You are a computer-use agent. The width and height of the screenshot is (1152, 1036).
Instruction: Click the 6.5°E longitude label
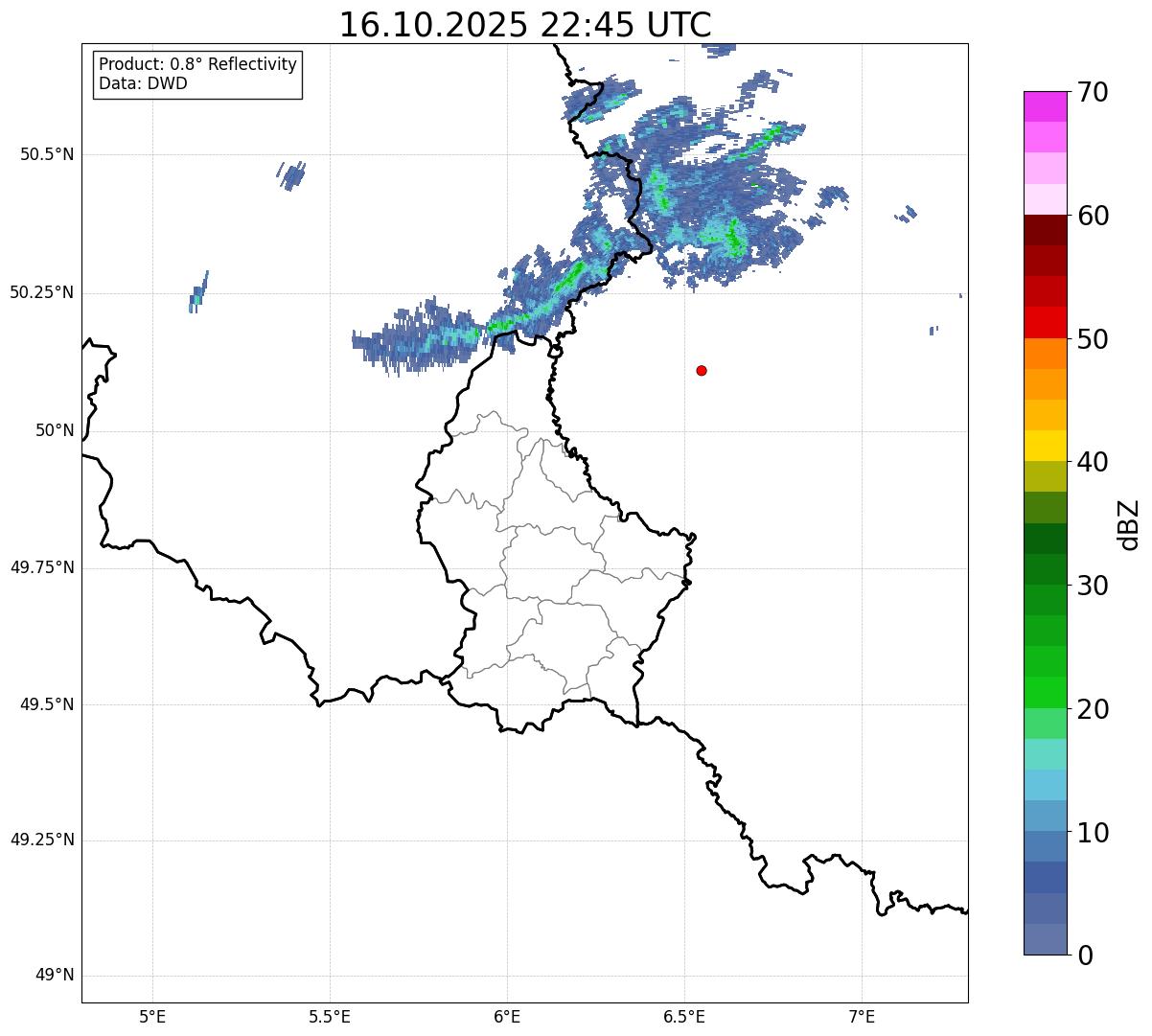coord(684,1016)
